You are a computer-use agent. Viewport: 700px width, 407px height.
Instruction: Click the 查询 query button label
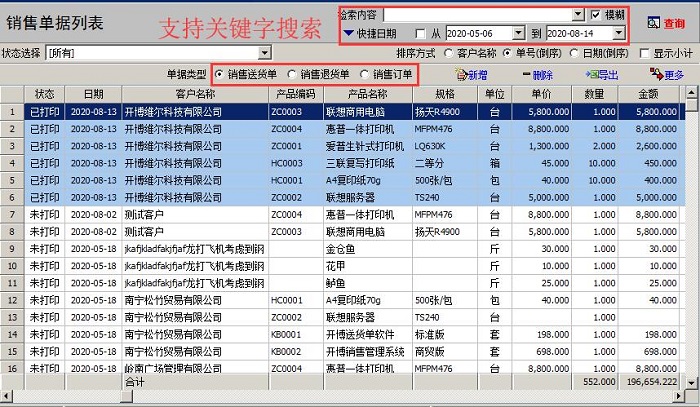point(674,23)
